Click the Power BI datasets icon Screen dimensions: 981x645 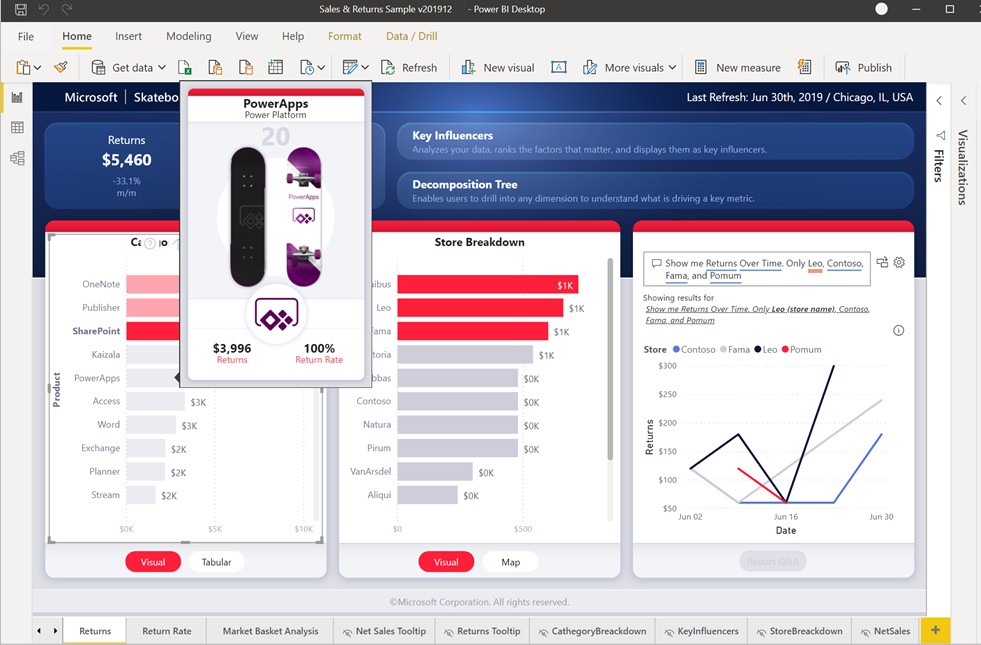coord(215,68)
